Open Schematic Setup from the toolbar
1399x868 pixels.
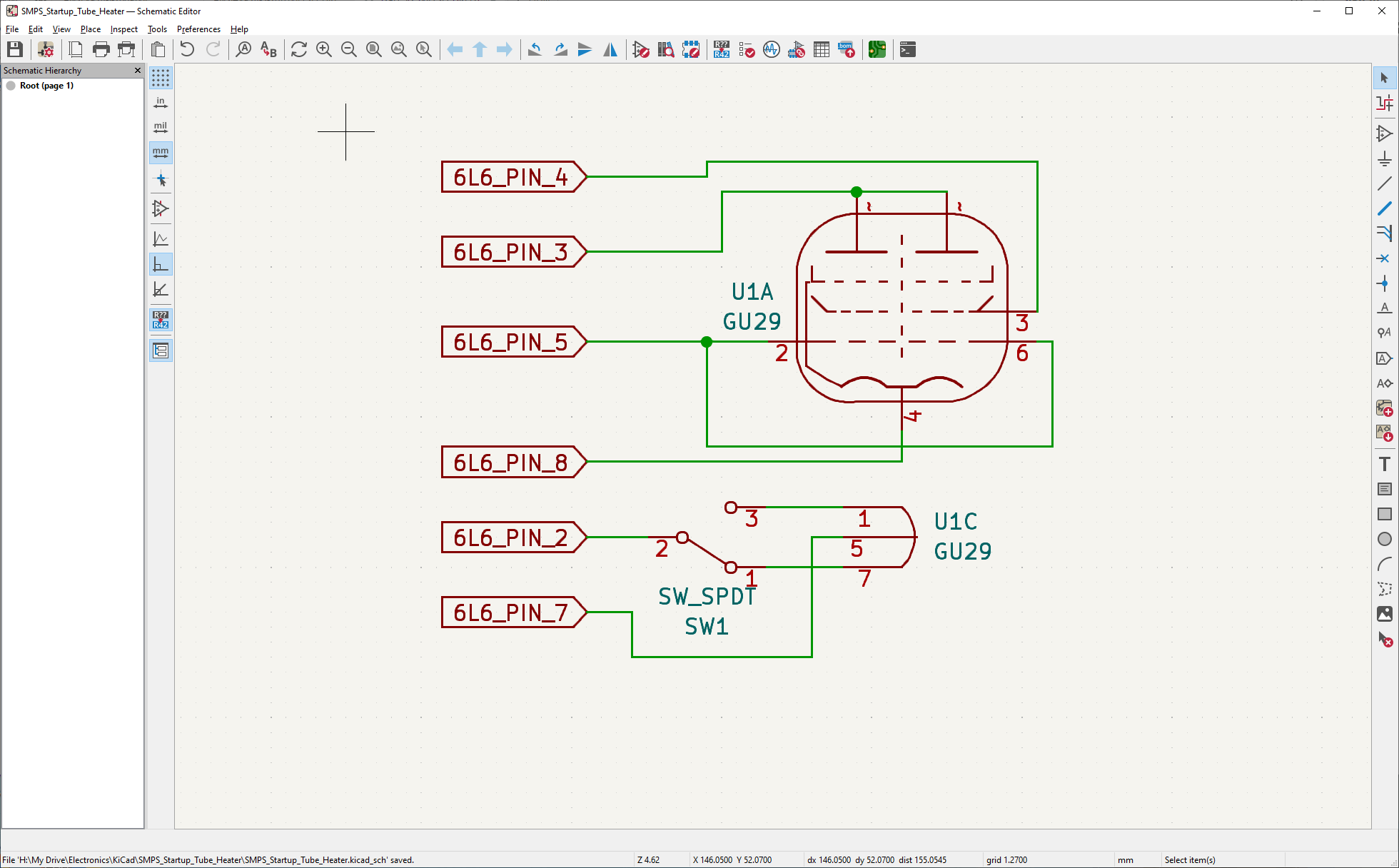pos(46,49)
